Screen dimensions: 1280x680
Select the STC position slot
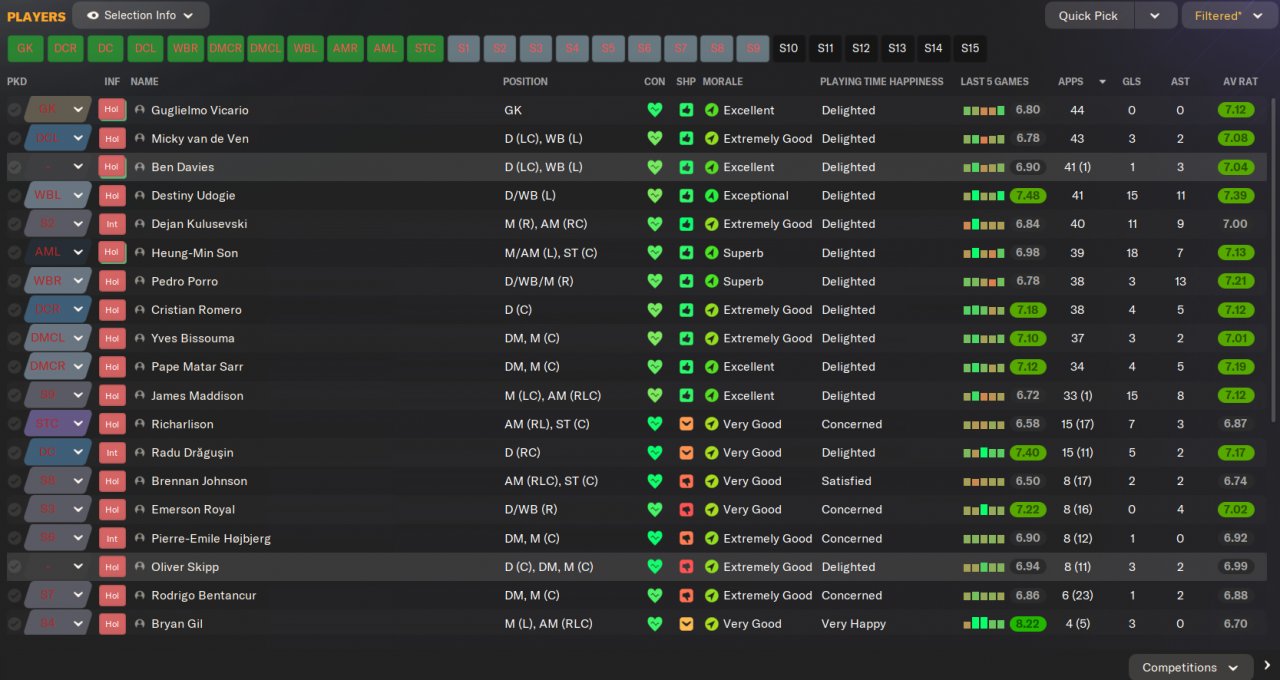(425, 48)
